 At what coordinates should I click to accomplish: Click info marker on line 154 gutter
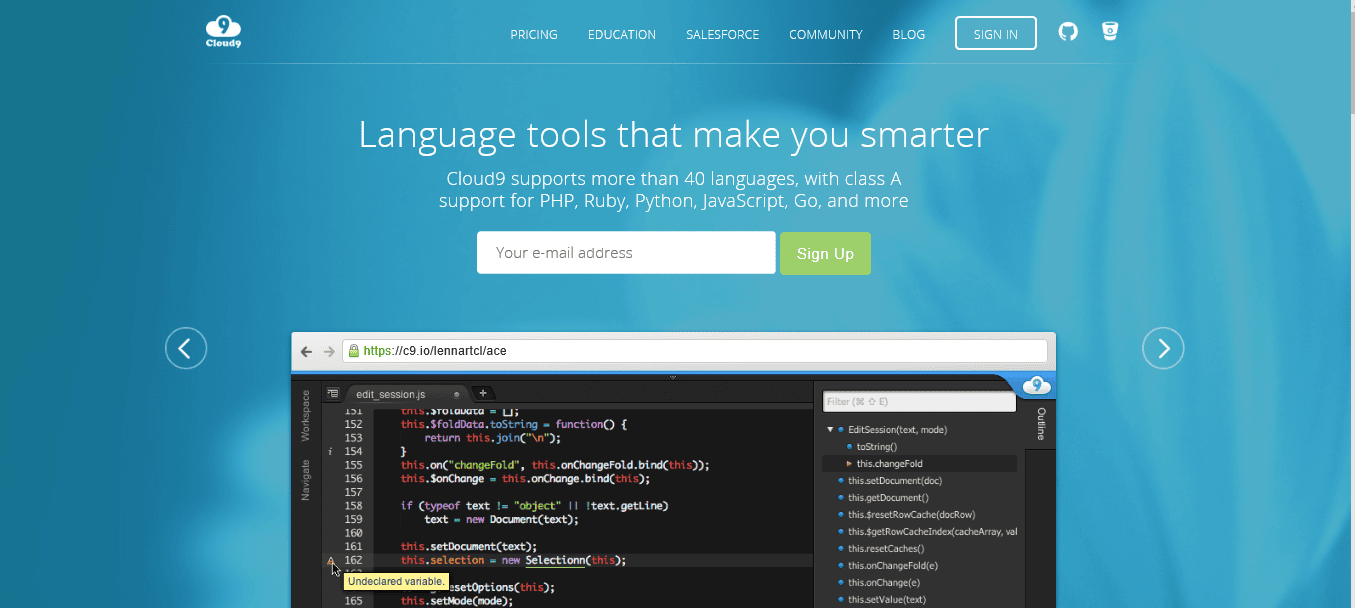[331, 452]
